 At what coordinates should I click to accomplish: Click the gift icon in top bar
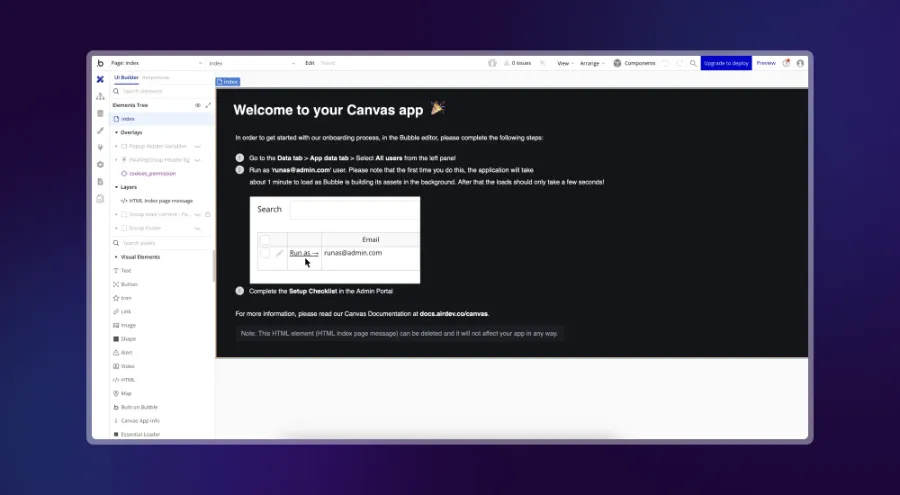click(492, 63)
